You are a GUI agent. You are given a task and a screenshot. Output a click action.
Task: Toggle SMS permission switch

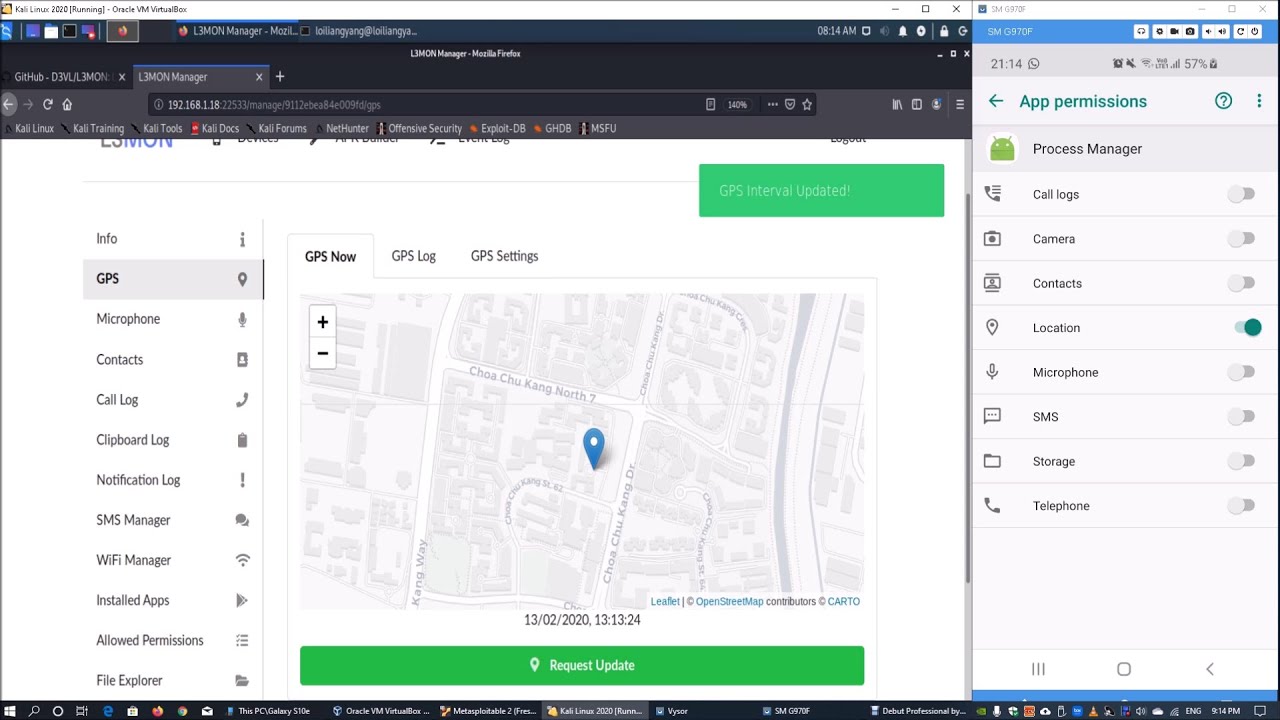(1242, 417)
